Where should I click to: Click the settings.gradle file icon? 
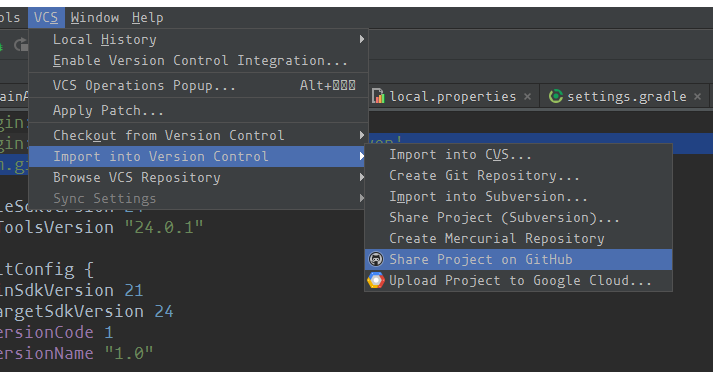pos(555,96)
